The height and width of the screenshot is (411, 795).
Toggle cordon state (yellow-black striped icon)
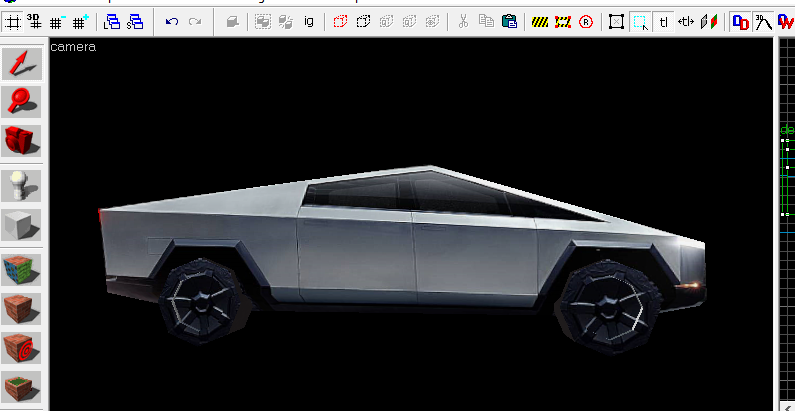539,22
